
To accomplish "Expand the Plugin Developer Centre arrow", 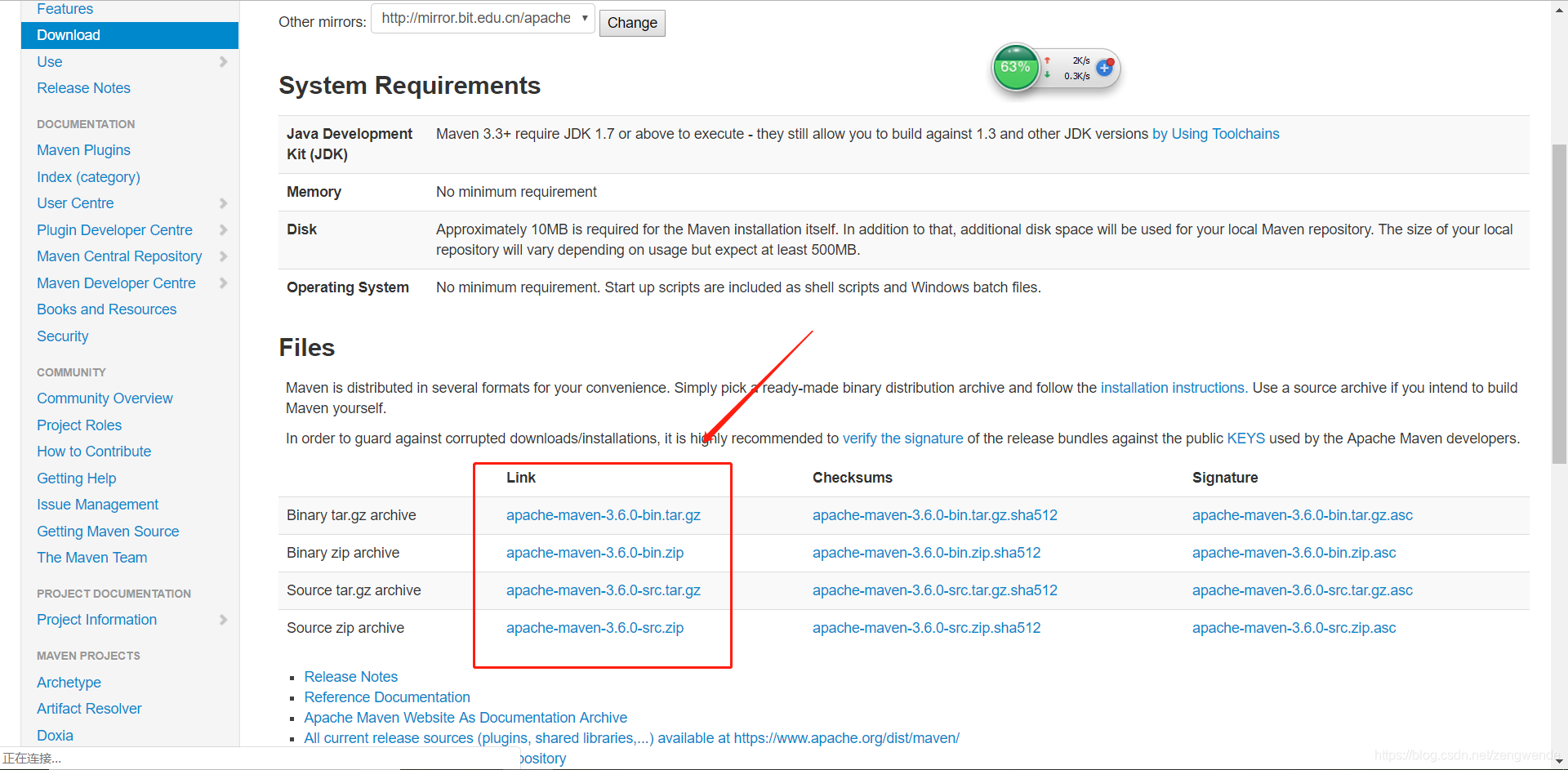I will (x=223, y=230).
